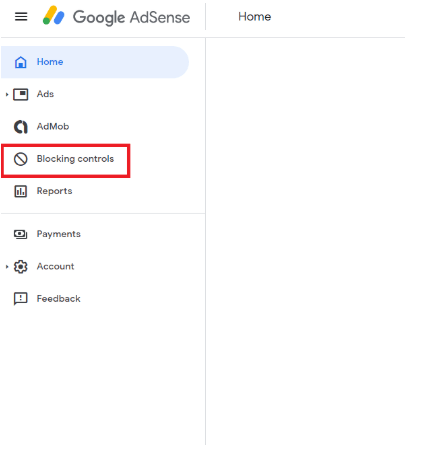Viewport: 444px width, 456px height.
Task: Open the Payments menu item
Action: [59, 234]
